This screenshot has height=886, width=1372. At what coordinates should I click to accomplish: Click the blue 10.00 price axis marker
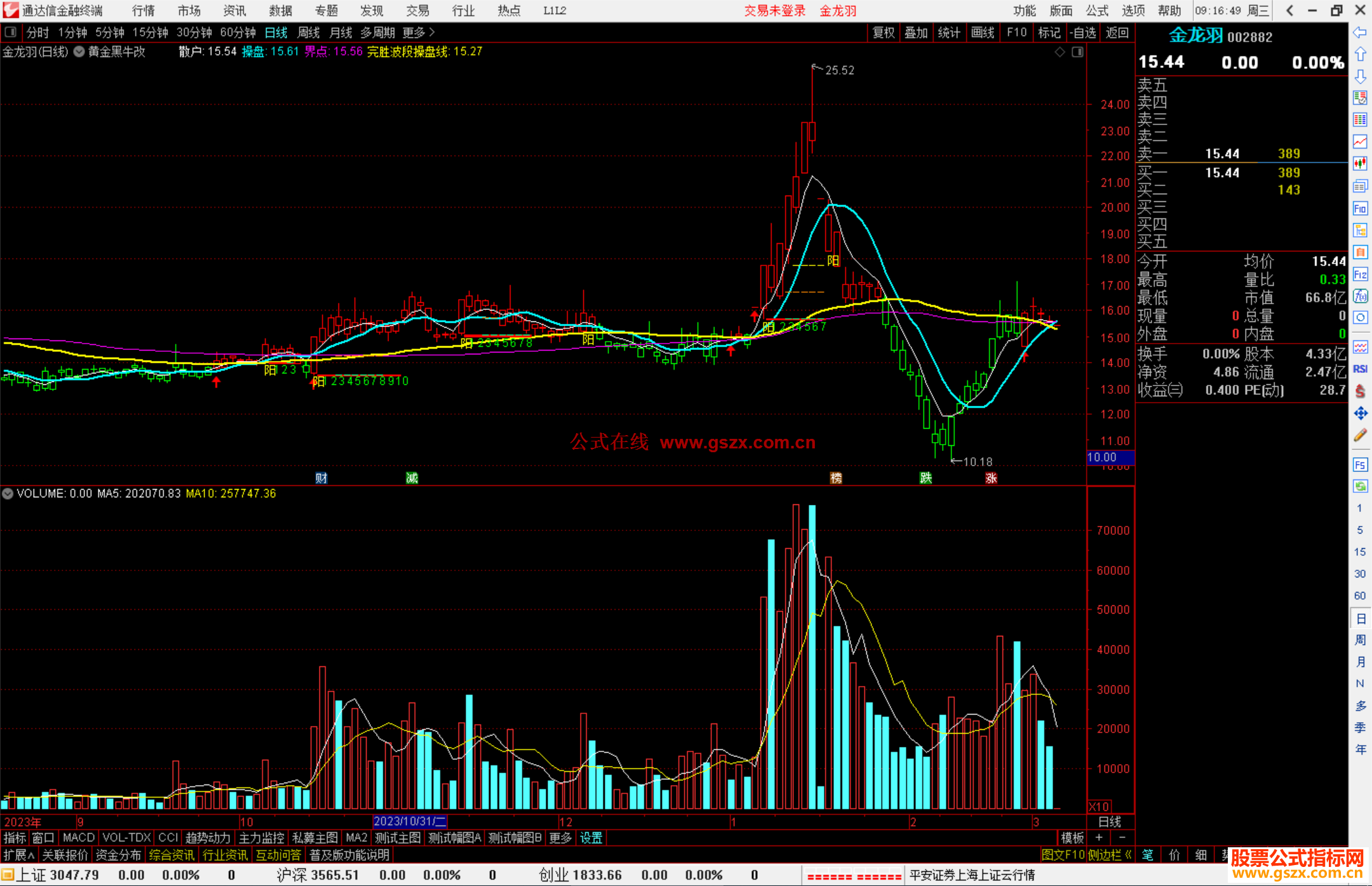coord(1110,457)
